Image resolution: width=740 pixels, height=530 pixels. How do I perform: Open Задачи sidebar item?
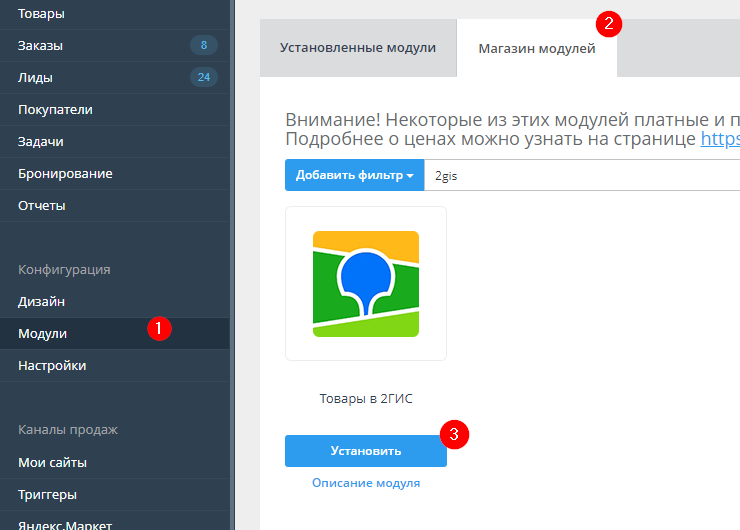coord(41,141)
